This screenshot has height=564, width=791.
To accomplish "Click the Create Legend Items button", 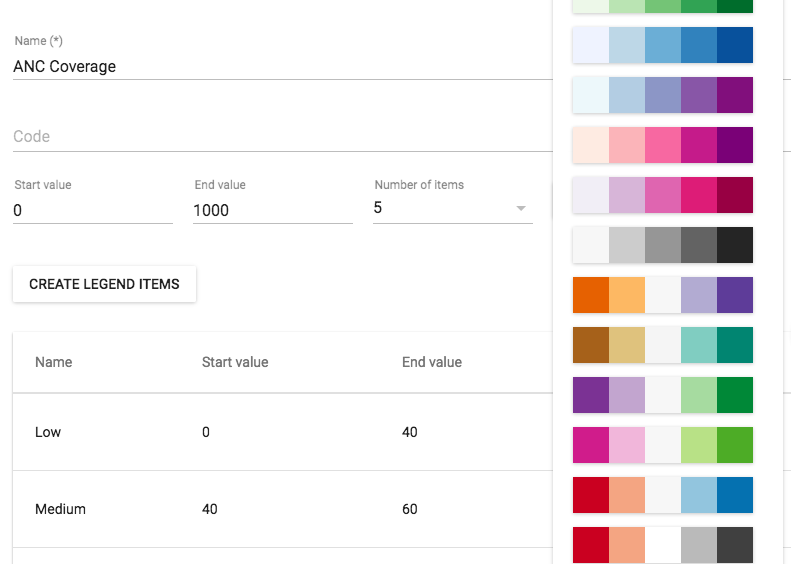I will (104, 284).
